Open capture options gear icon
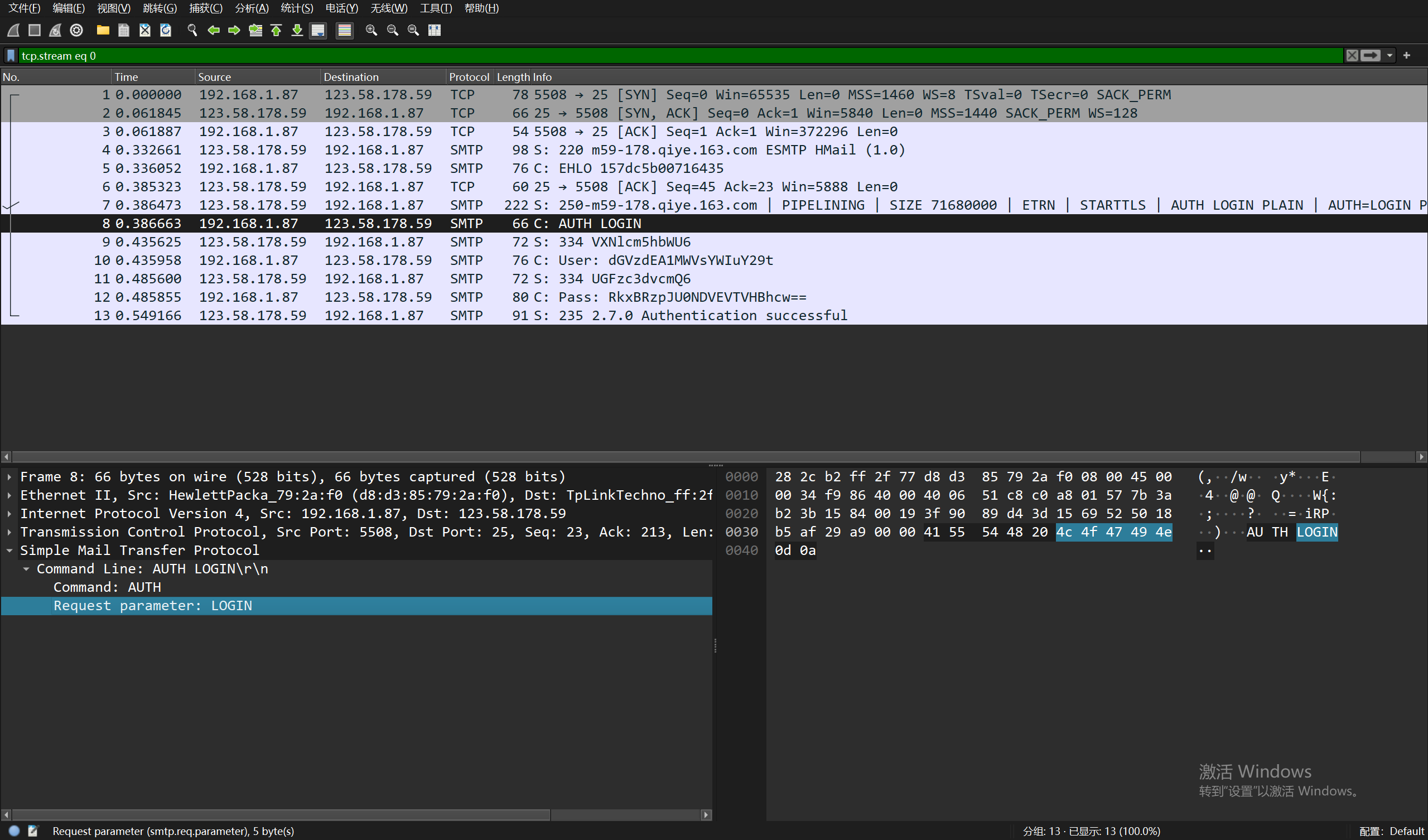This screenshot has width=1428, height=840. 76,30
